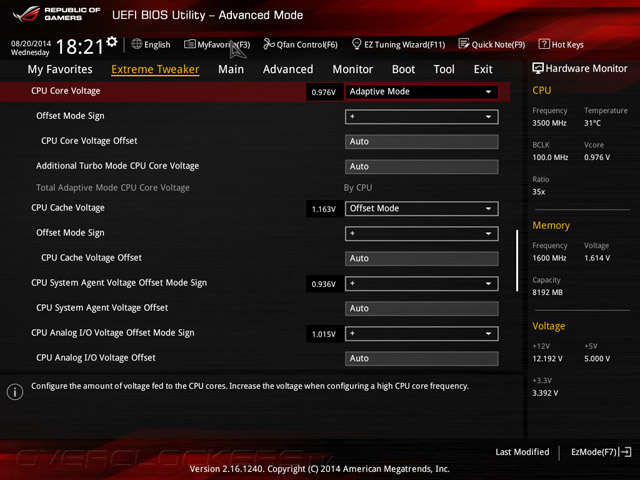Click the 100.0 MHz BCLK value
The image size is (640, 480).
coord(550,158)
